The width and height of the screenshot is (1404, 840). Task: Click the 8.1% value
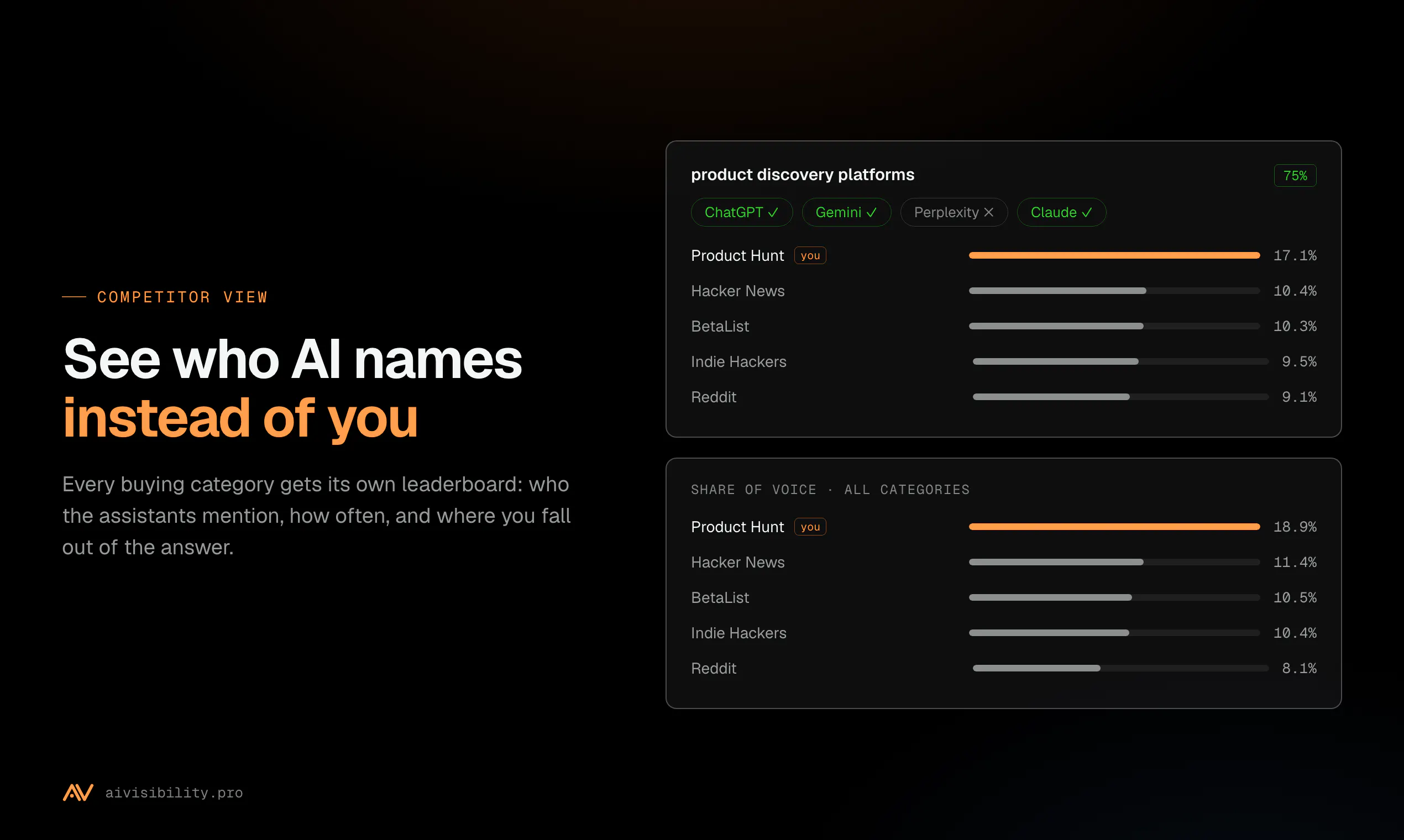(x=1300, y=669)
